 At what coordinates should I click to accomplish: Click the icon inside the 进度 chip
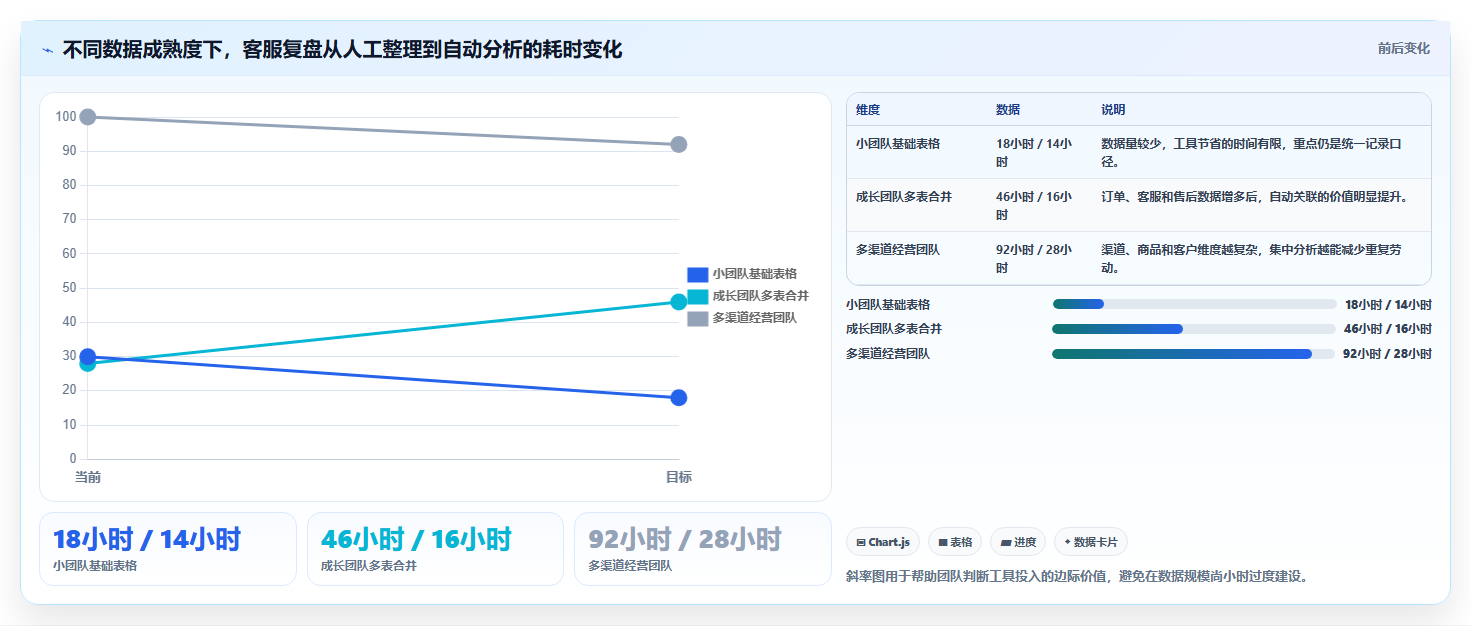click(1006, 542)
